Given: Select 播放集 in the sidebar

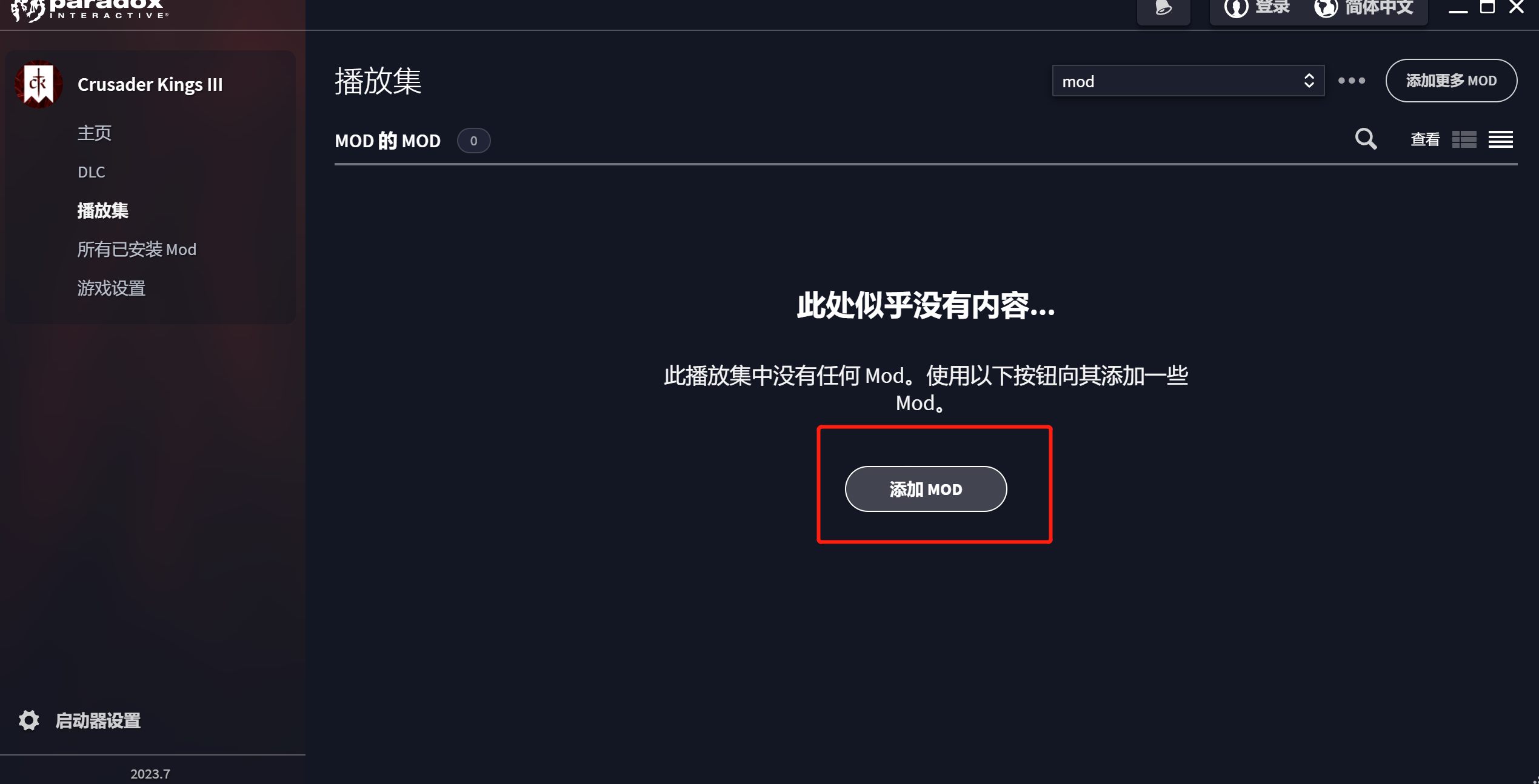Looking at the screenshot, I should (x=103, y=210).
